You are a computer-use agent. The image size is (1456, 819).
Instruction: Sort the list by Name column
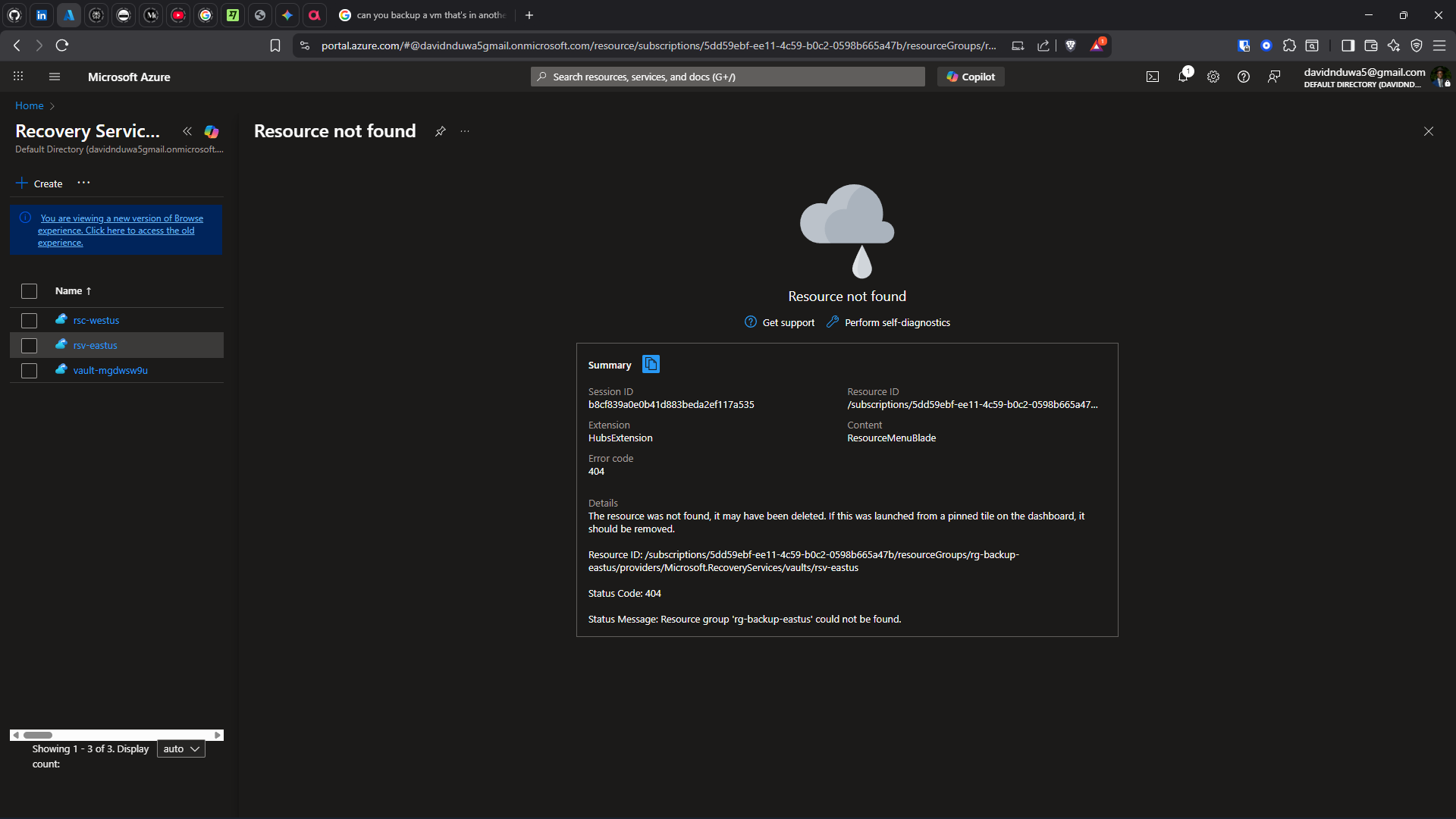pyautogui.click(x=73, y=291)
